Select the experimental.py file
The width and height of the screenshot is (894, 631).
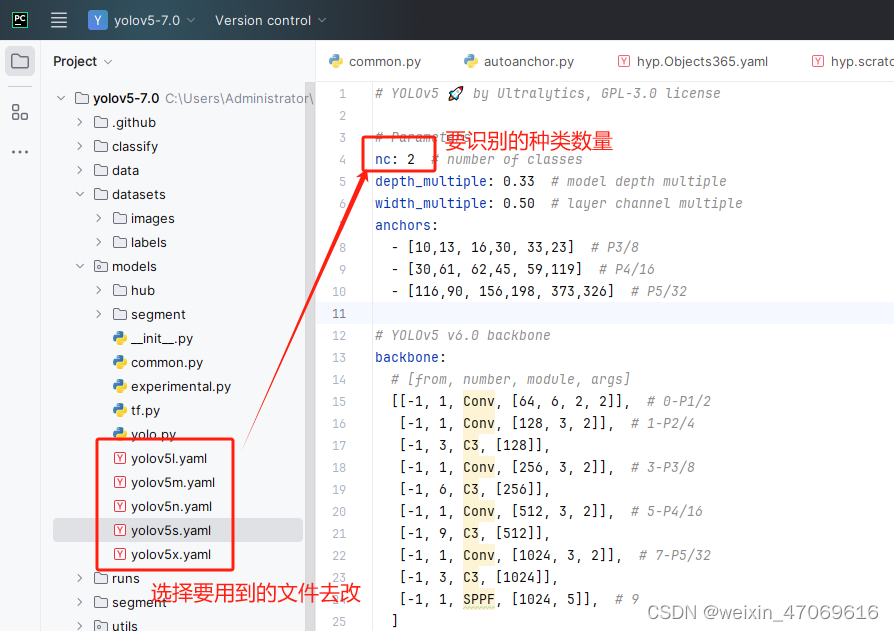(x=181, y=386)
